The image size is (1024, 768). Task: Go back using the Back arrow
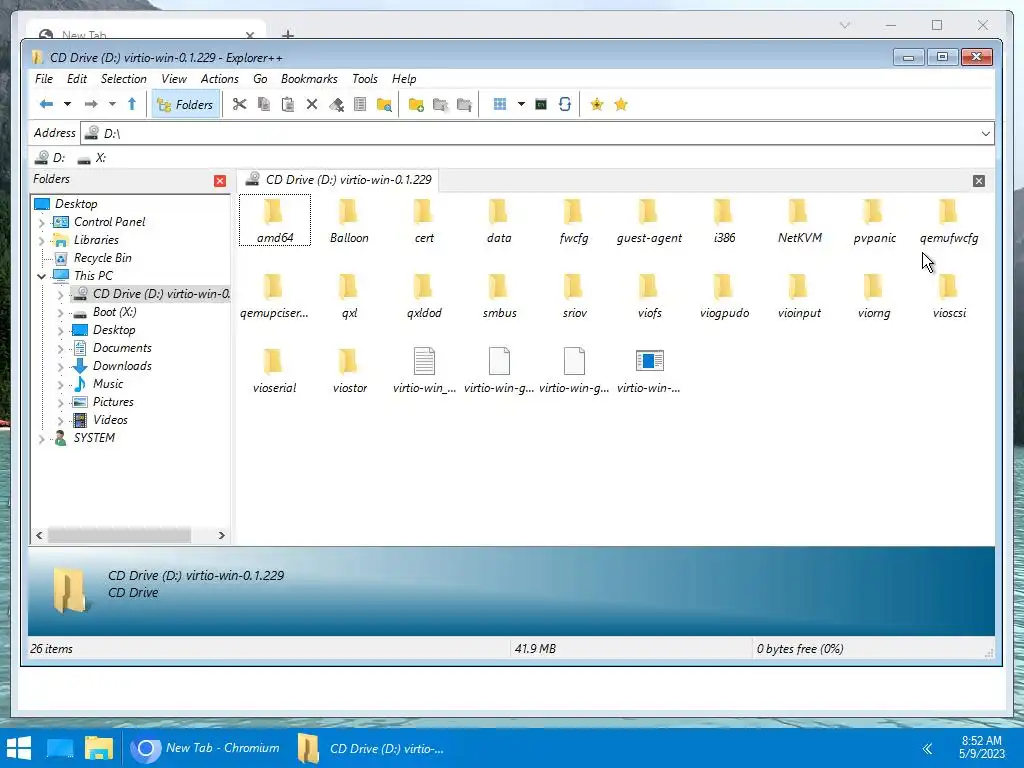point(46,104)
